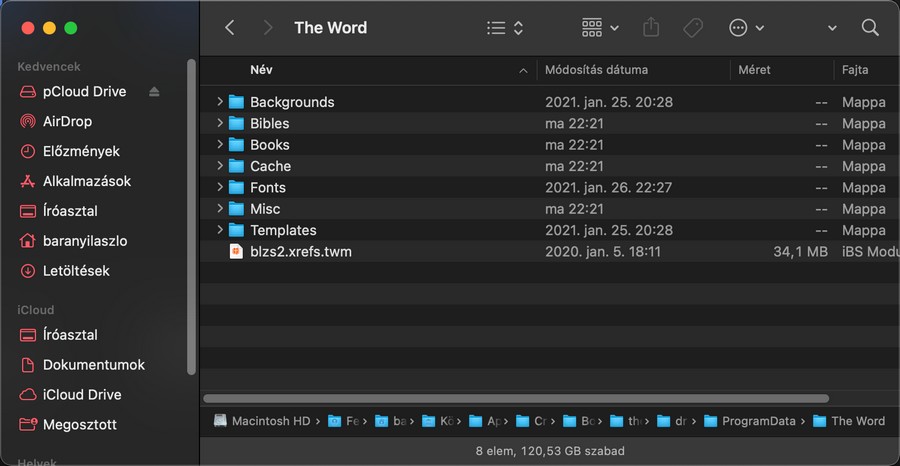Open AirDrop in the sidebar

click(x=67, y=122)
